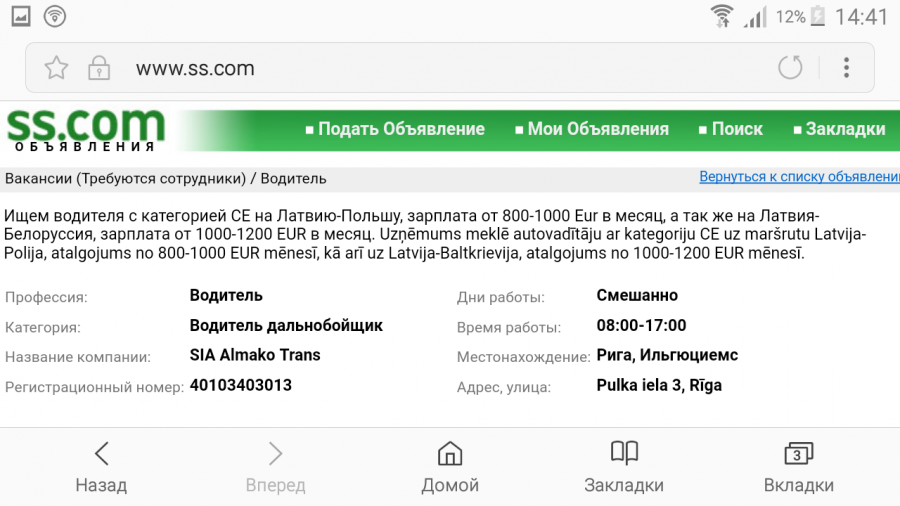Screen dimensions: 900x506
Task: Follow the Вернуться к списку объявлений link
Action: 800,177
